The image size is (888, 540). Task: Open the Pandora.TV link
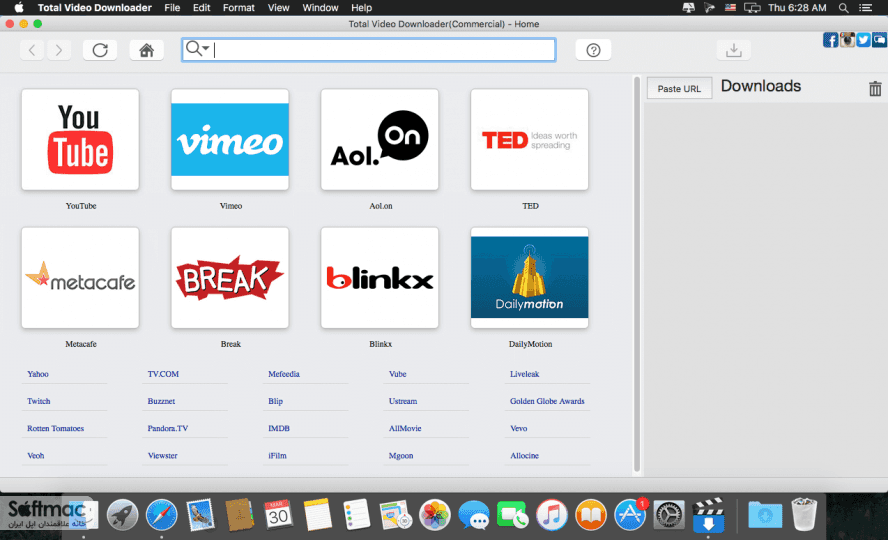tap(168, 428)
